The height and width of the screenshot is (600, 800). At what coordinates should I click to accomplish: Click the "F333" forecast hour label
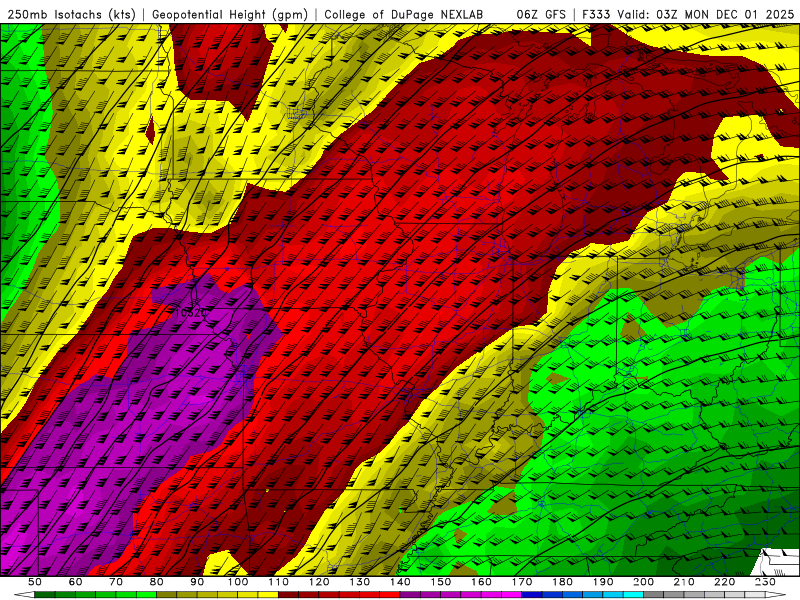tap(596, 14)
